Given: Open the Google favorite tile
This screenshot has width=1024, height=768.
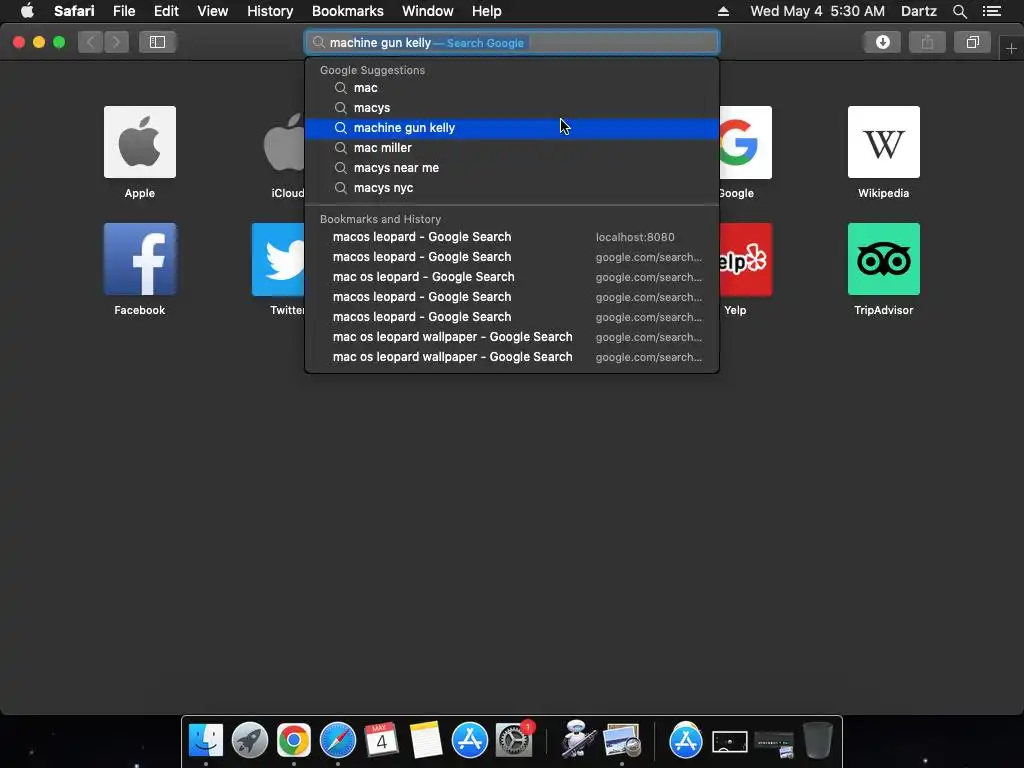Looking at the screenshot, I should pos(745,142).
